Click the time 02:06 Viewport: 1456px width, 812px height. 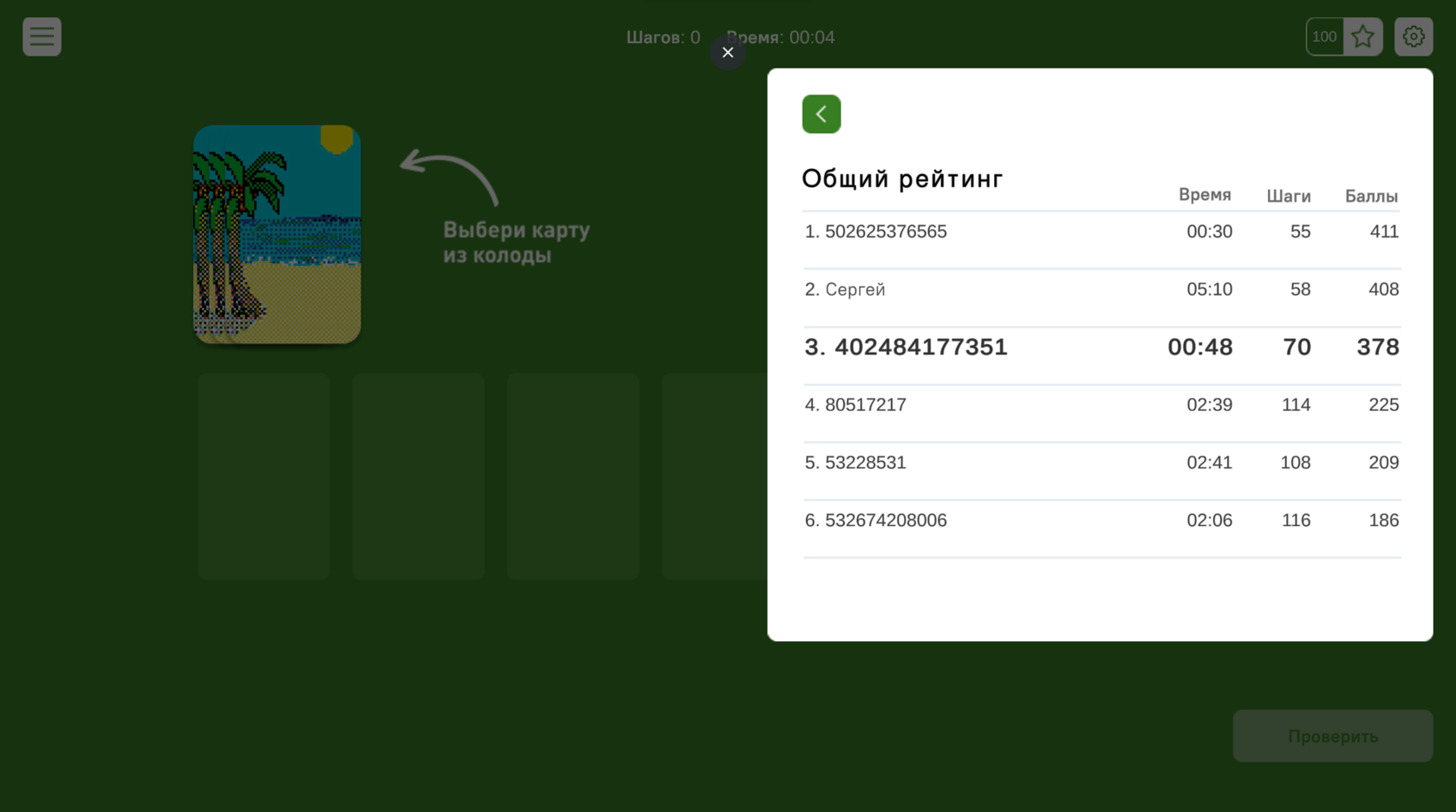pos(1209,520)
